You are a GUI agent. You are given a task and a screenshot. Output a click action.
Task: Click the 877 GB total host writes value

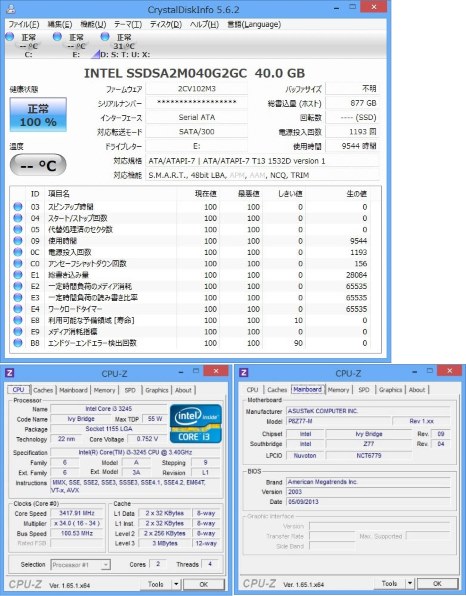pyautogui.click(x=352, y=103)
